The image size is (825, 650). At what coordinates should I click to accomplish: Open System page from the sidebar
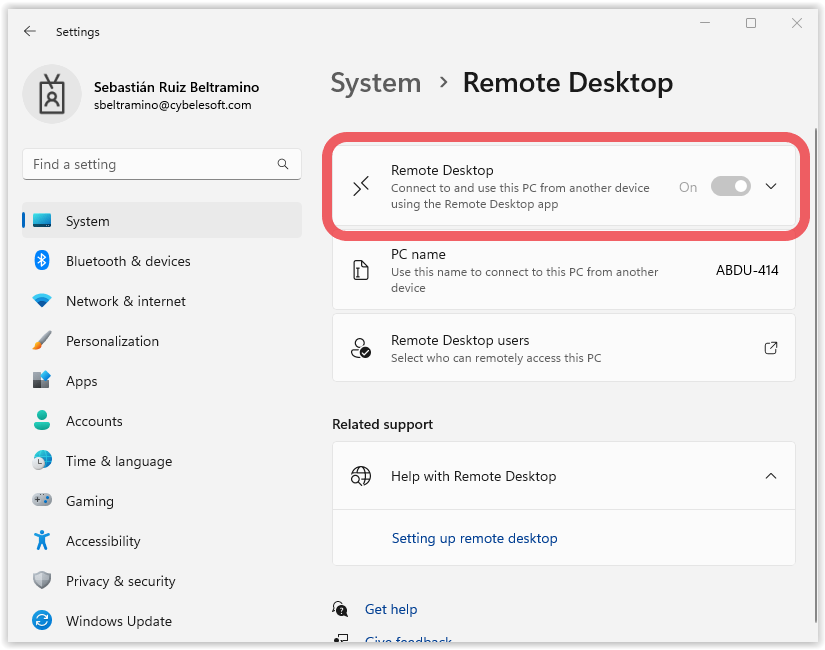pos(42,220)
